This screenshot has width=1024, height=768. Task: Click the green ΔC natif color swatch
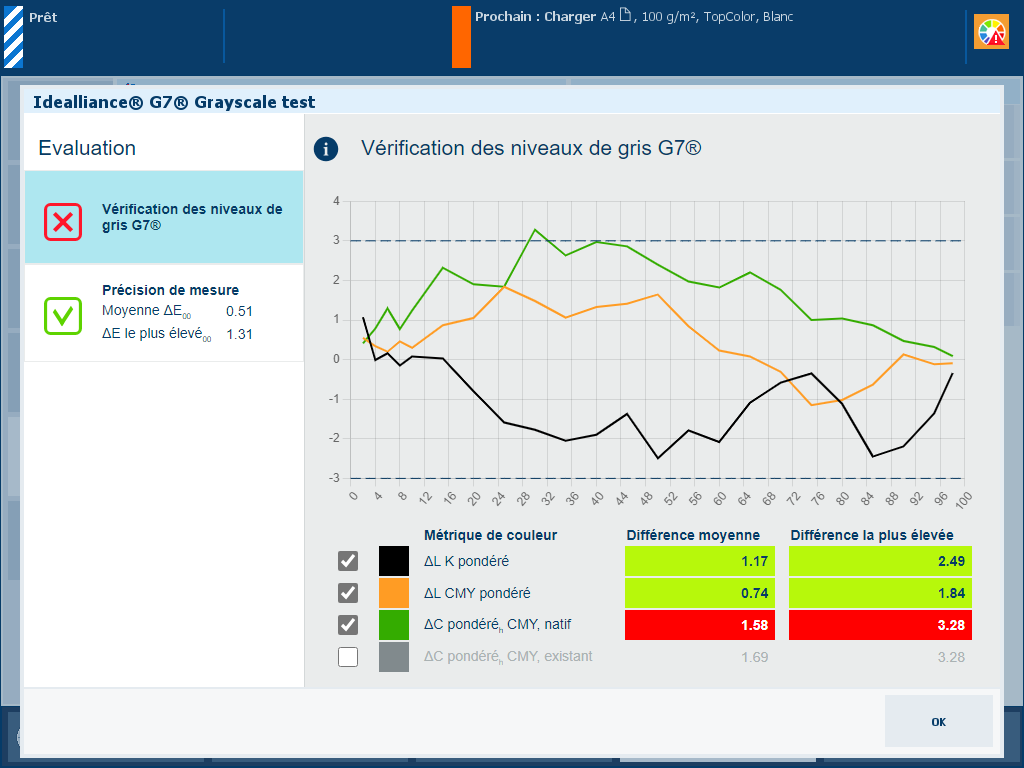click(394, 625)
